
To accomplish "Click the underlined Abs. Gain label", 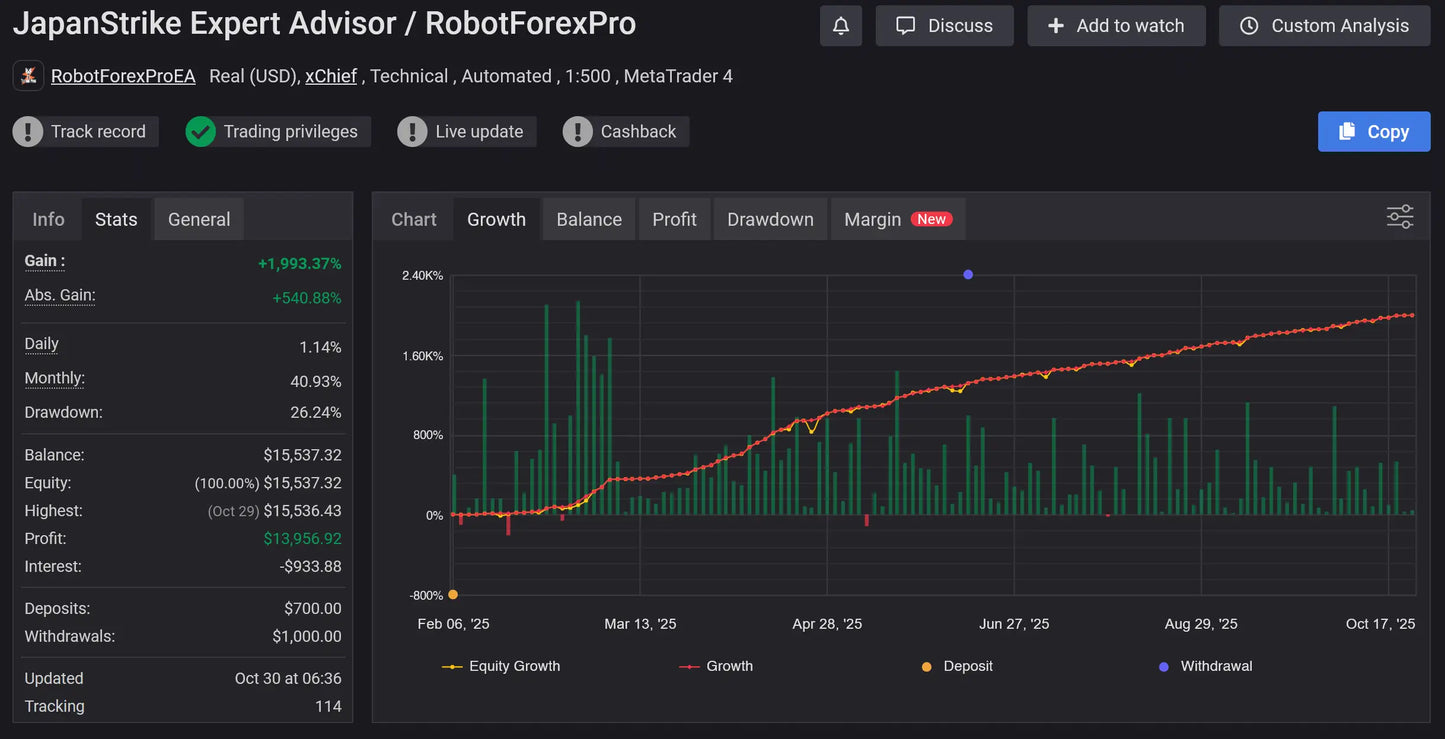I will click(x=60, y=295).
